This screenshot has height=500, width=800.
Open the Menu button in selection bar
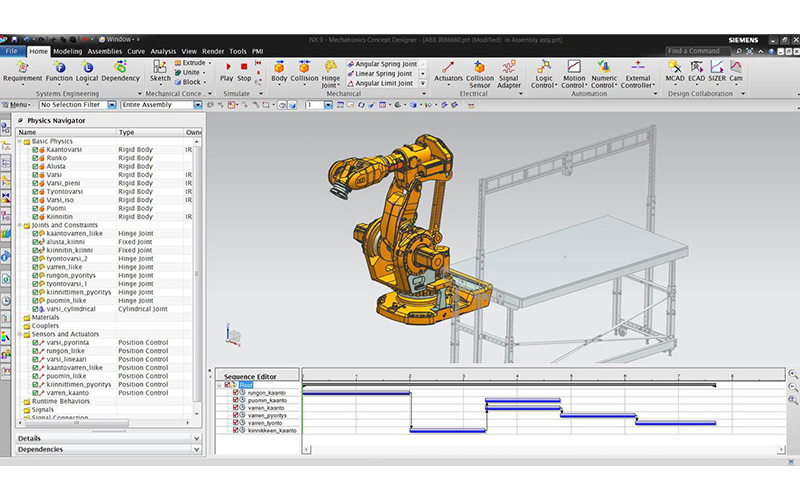[16, 105]
